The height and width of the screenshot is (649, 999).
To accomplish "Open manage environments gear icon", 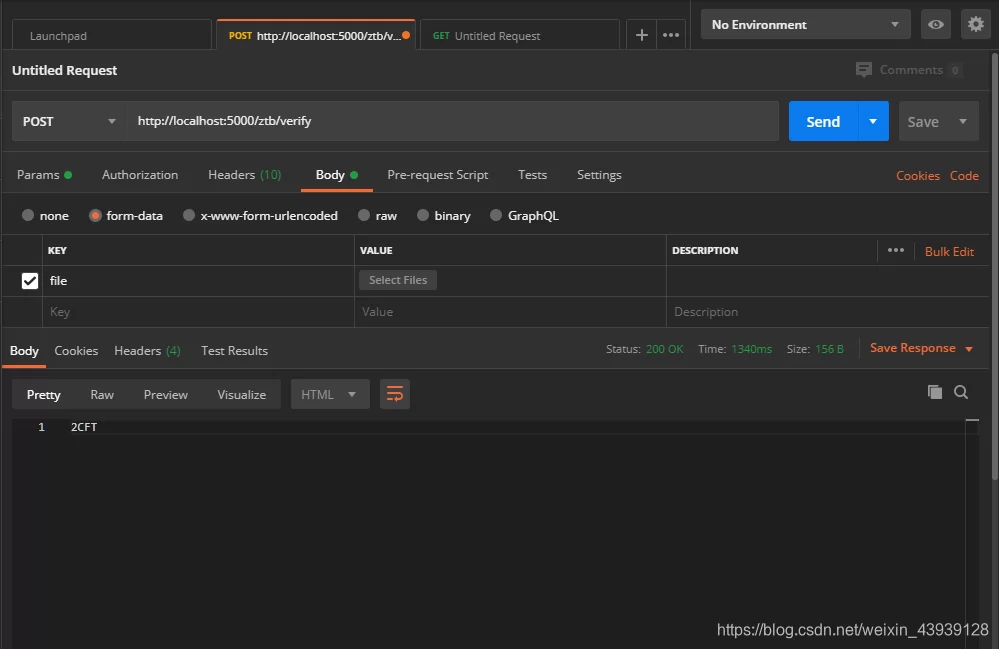I will [x=975, y=25].
